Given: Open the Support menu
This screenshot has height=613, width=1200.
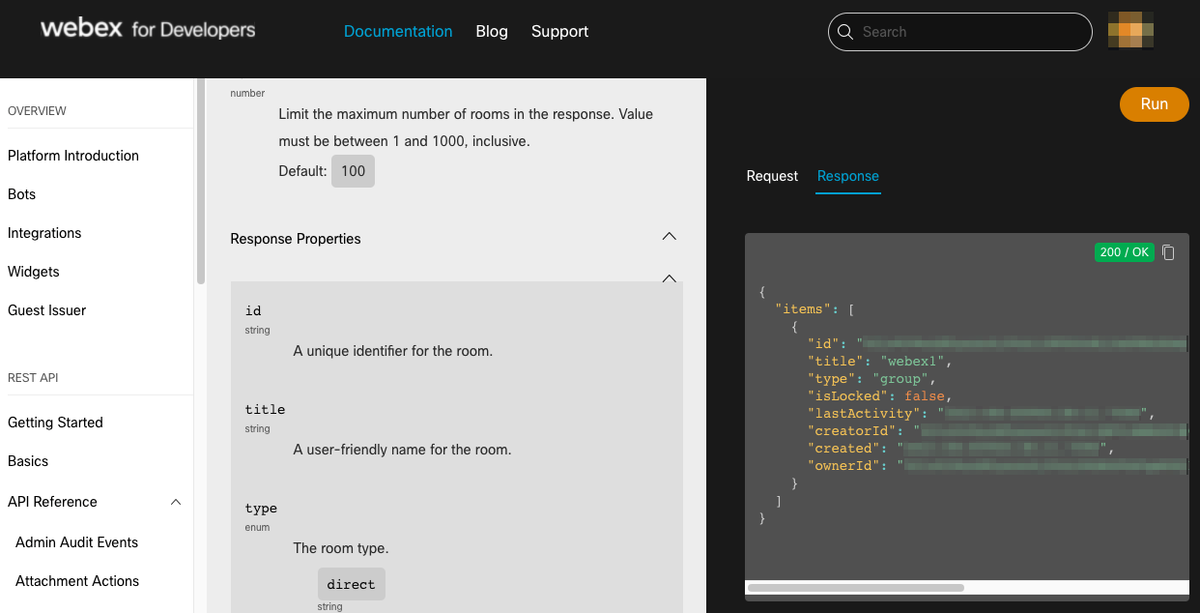Looking at the screenshot, I should (x=560, y=31).
